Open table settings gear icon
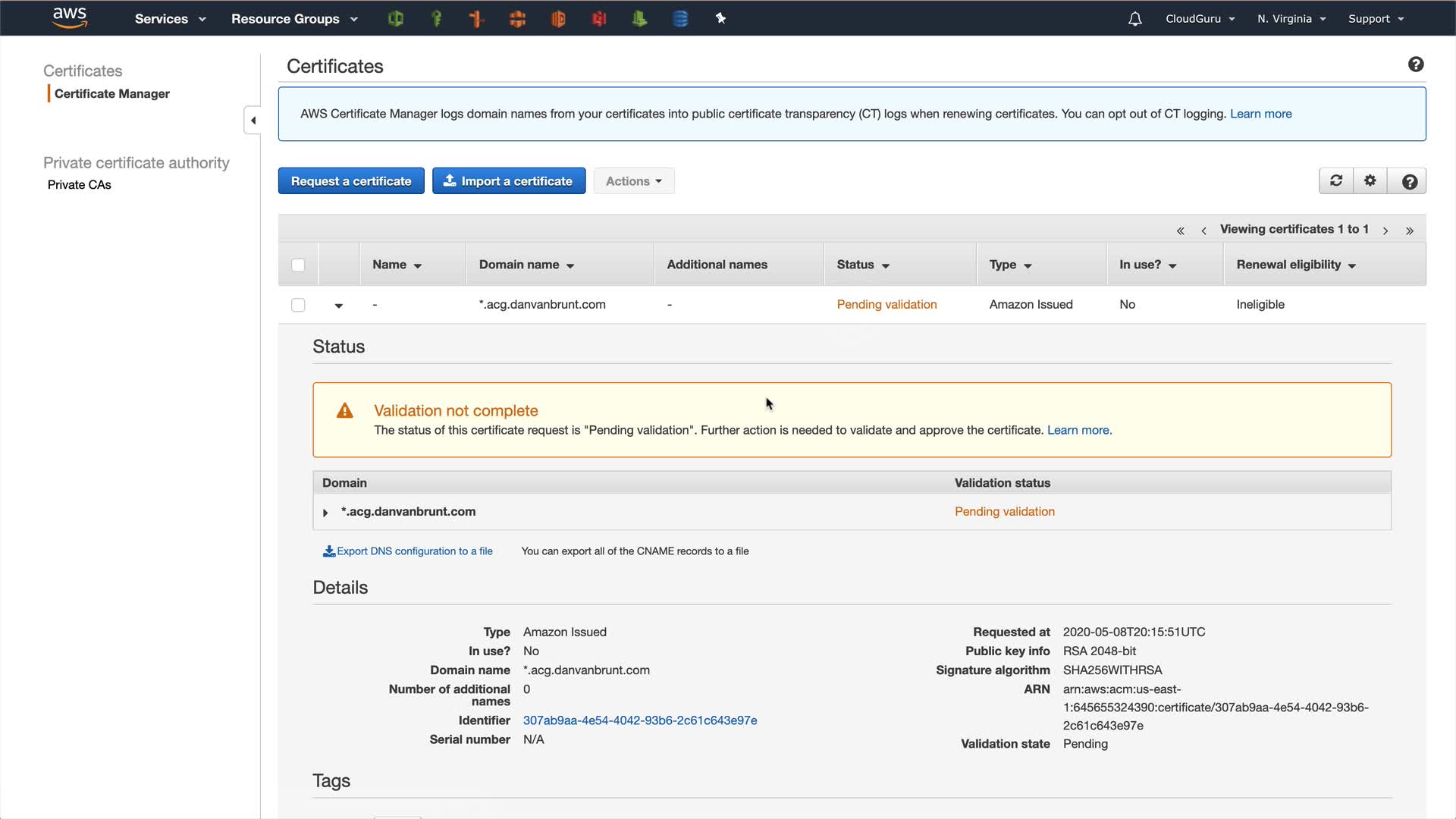Image resolution: width=1456 pixels, height=819 pixels. 1370,180
